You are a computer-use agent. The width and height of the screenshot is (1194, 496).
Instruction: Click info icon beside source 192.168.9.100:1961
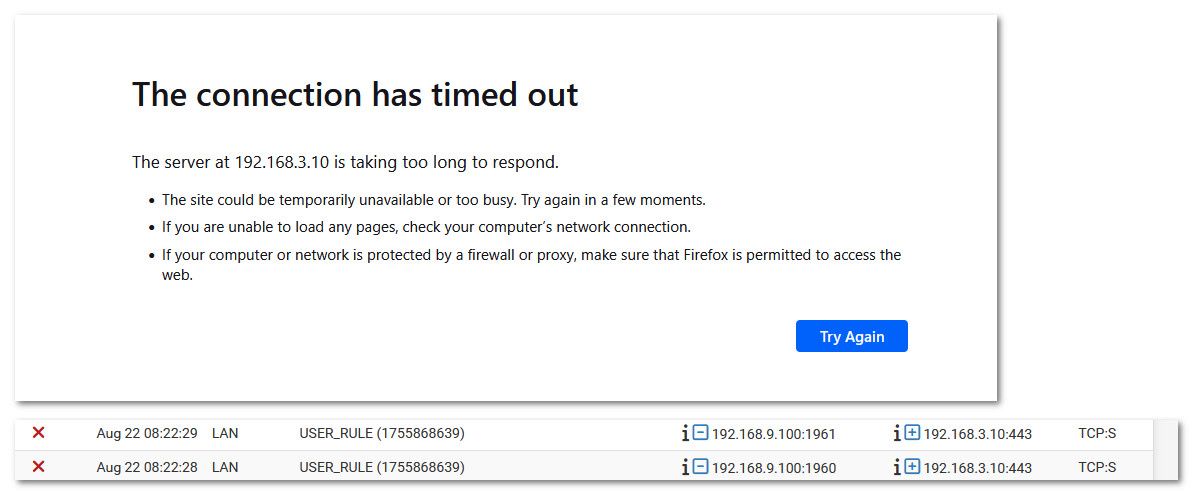point(685,434)
